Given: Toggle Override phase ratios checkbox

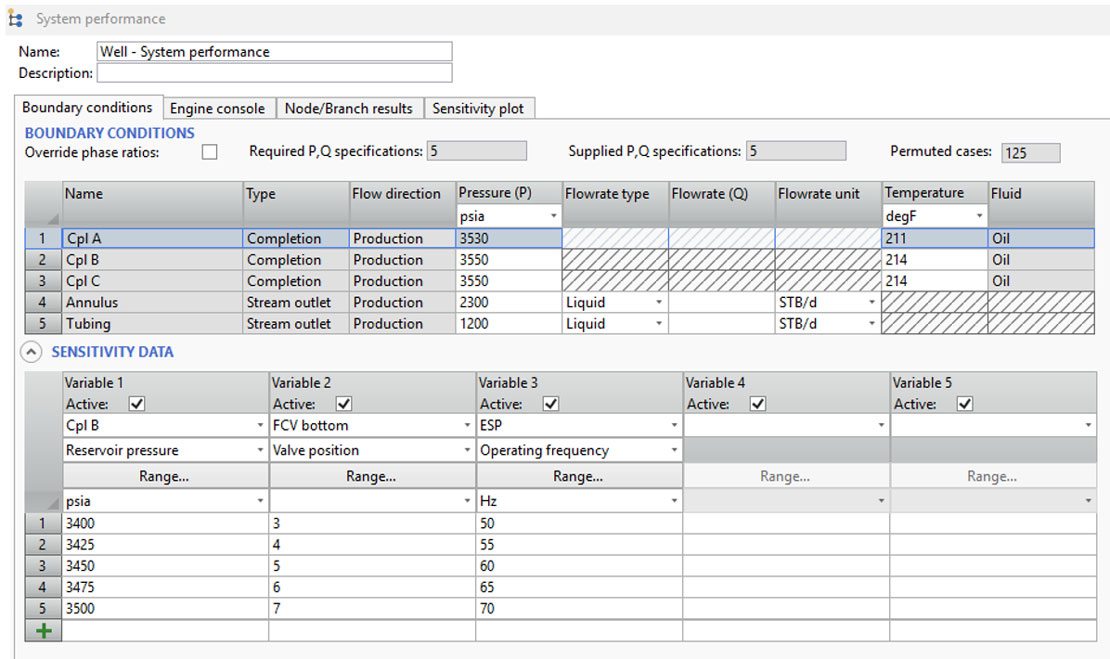Looking at the screenshot, I should pos(209,152).
